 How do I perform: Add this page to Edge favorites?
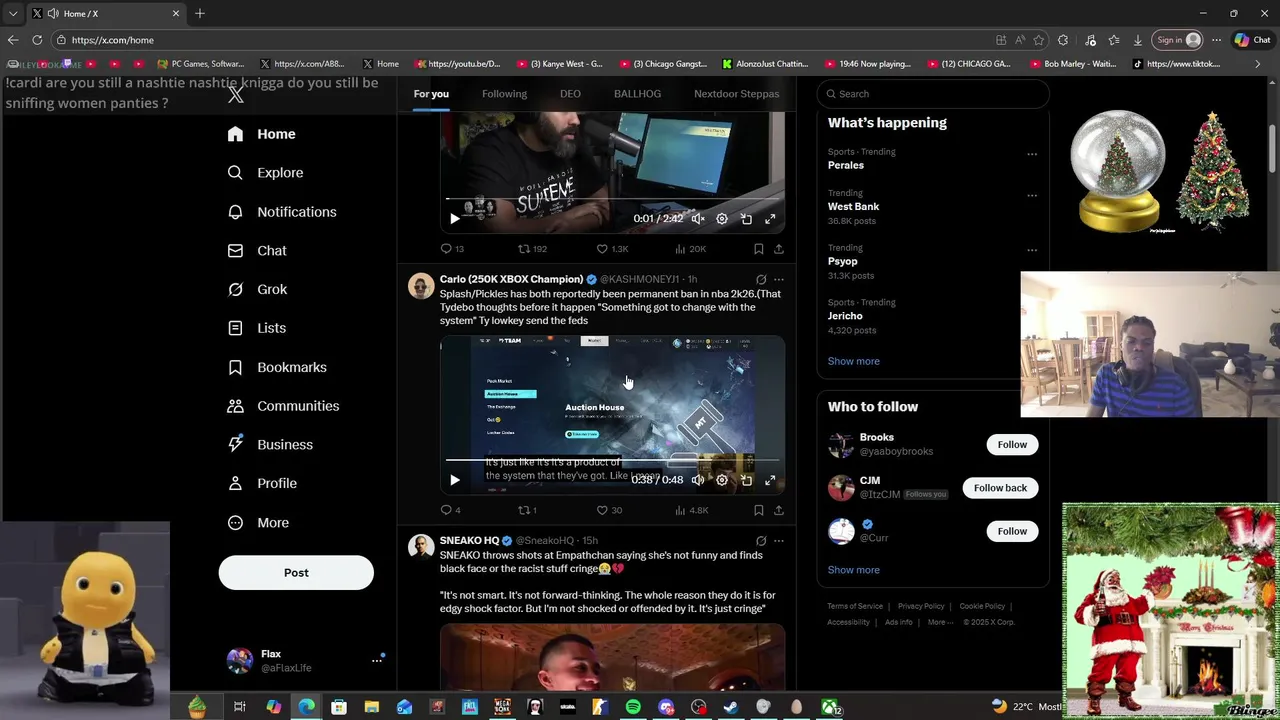click(x=1038, y=40)
